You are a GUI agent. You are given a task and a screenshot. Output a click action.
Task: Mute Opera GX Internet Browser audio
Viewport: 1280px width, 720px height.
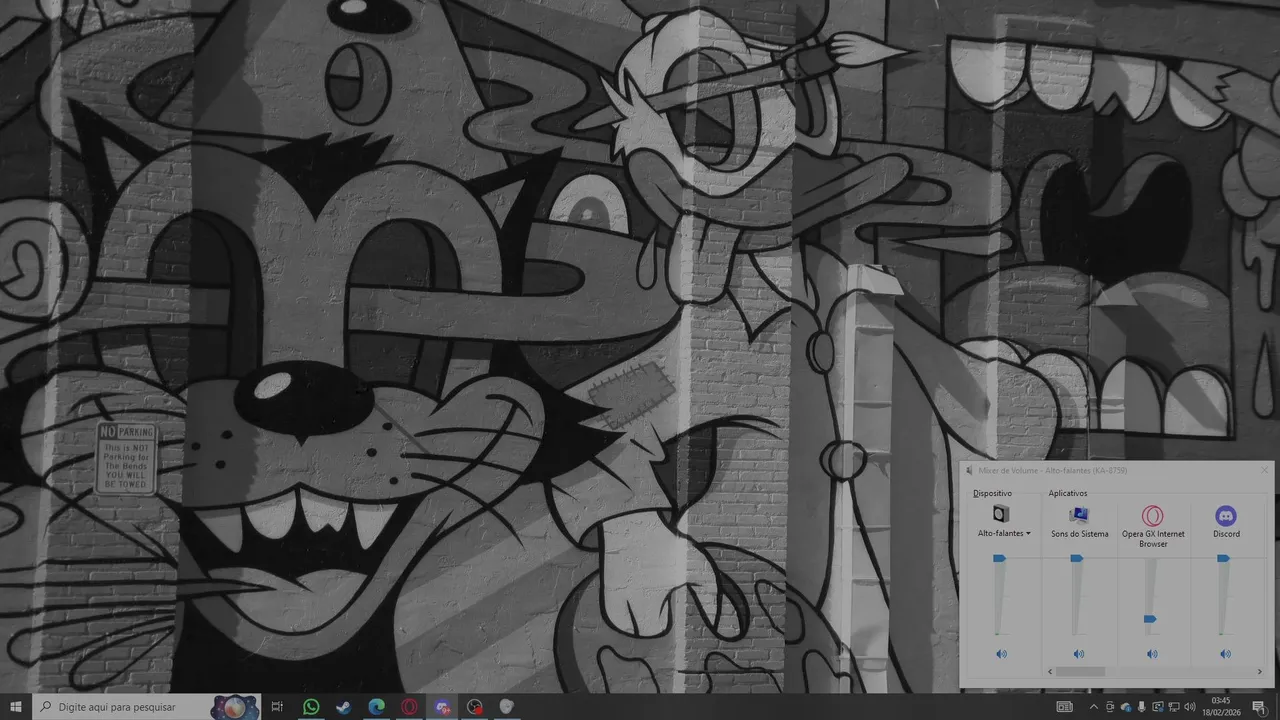tap(1152, 654)
